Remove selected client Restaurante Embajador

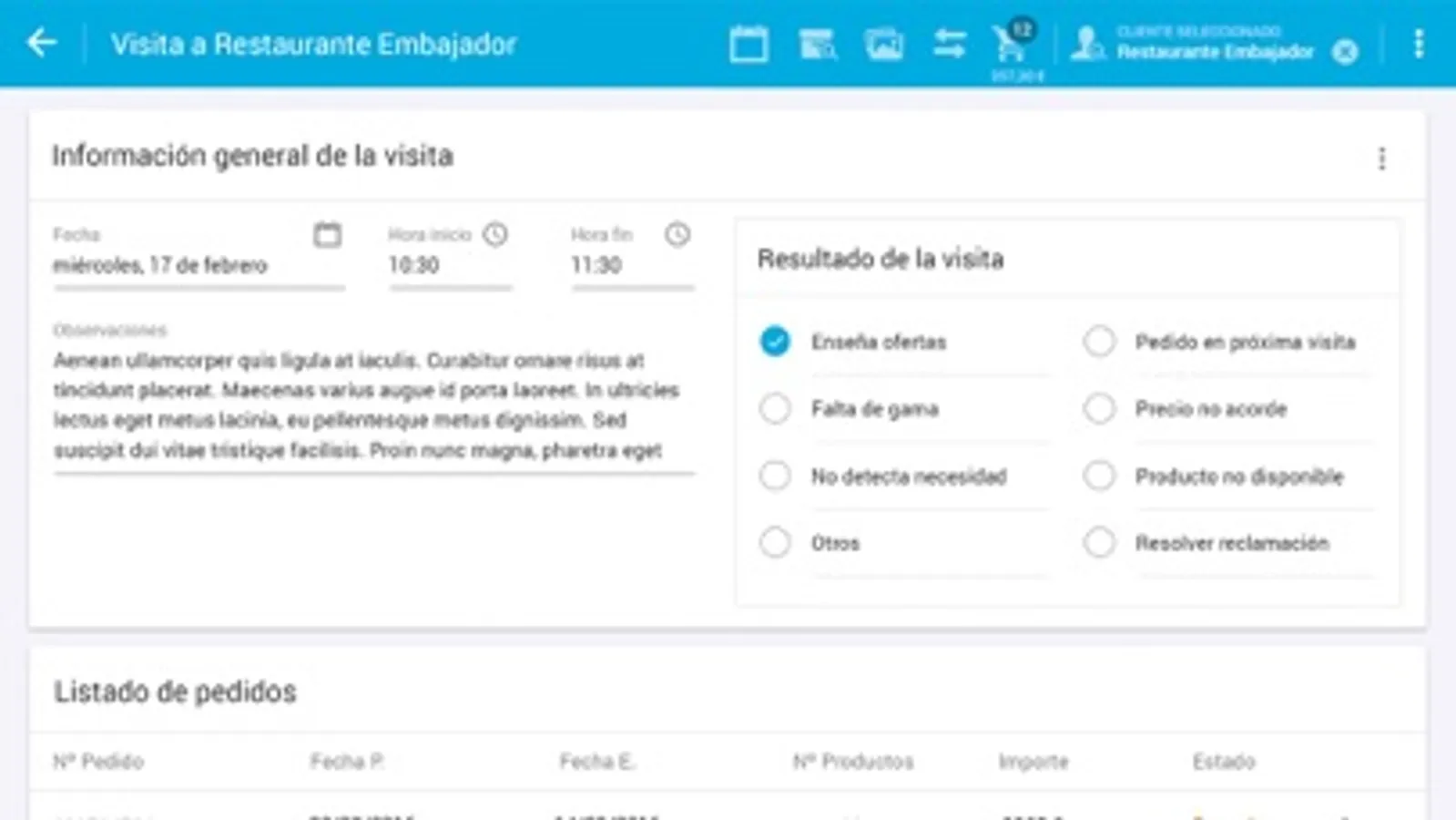pyautogui.click(x=1345, y=52)
